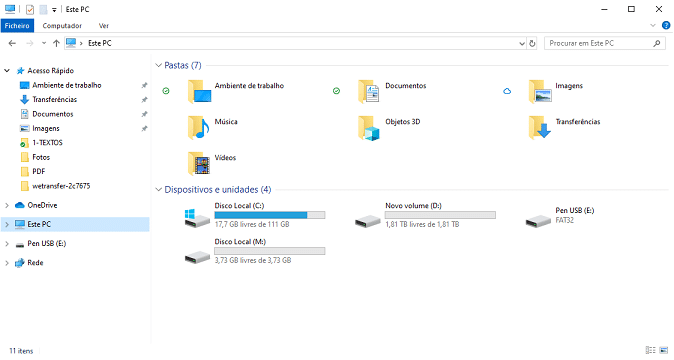Screen dimensions: 674x360
Task: Open the Objetos 3D folder icon
Action: 369,128
